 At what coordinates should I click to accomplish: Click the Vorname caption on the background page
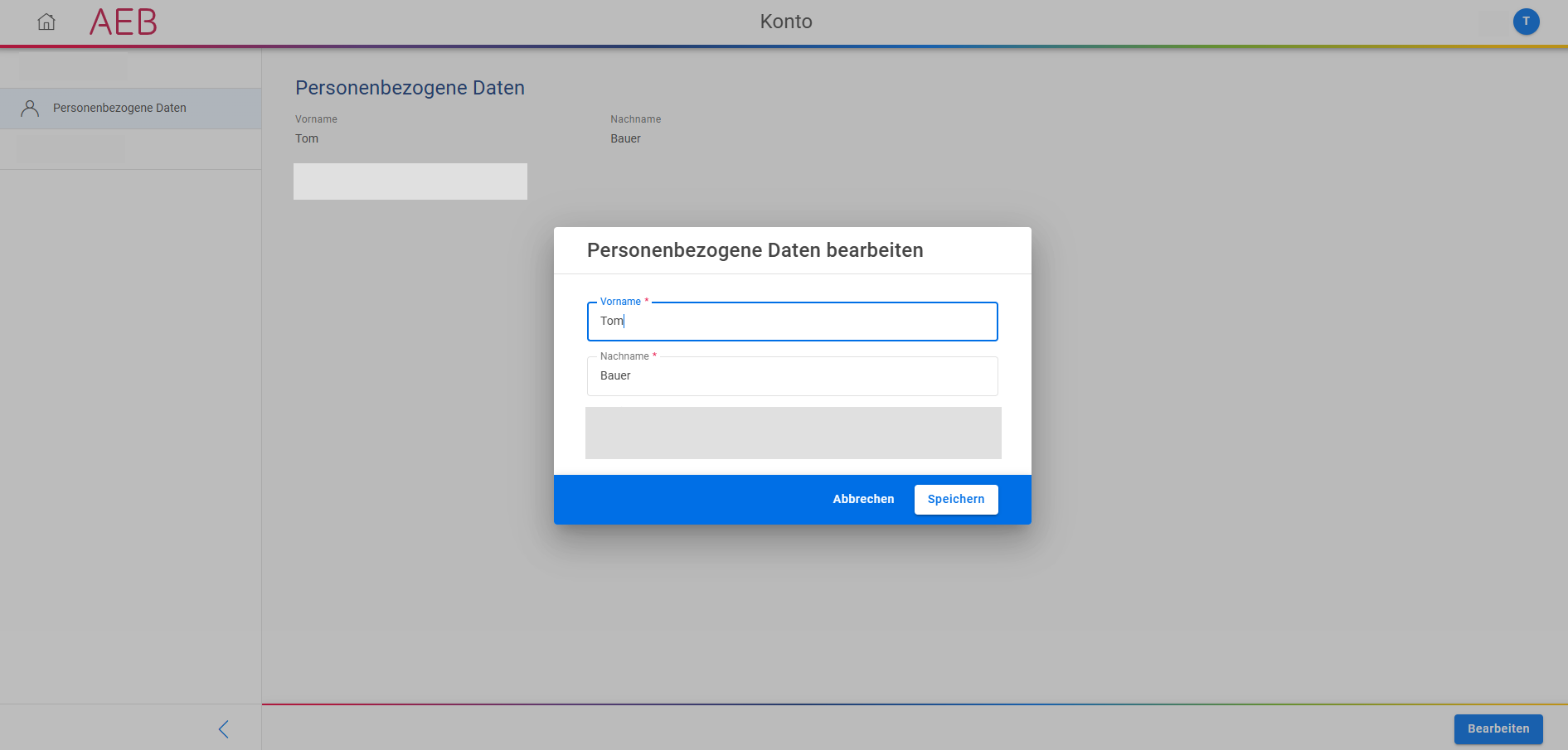click(316, 119)
